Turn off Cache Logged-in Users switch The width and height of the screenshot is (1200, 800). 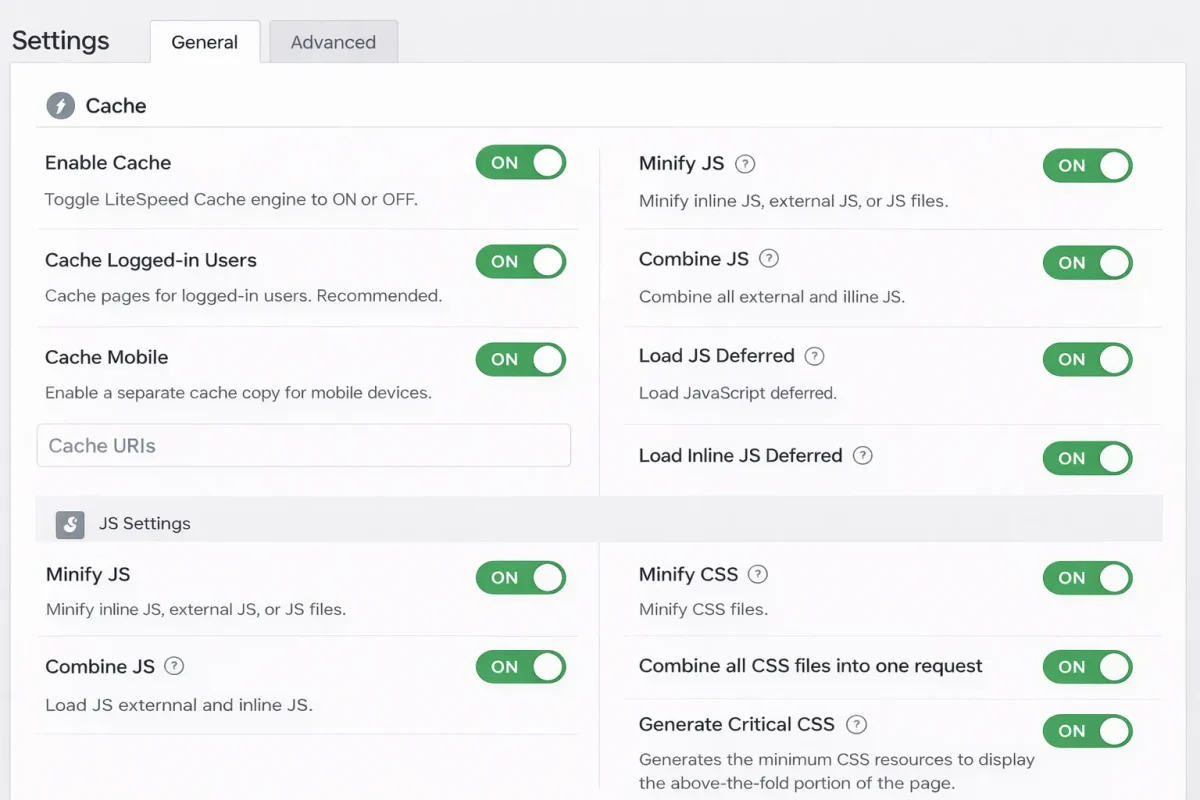click(520, 262)
